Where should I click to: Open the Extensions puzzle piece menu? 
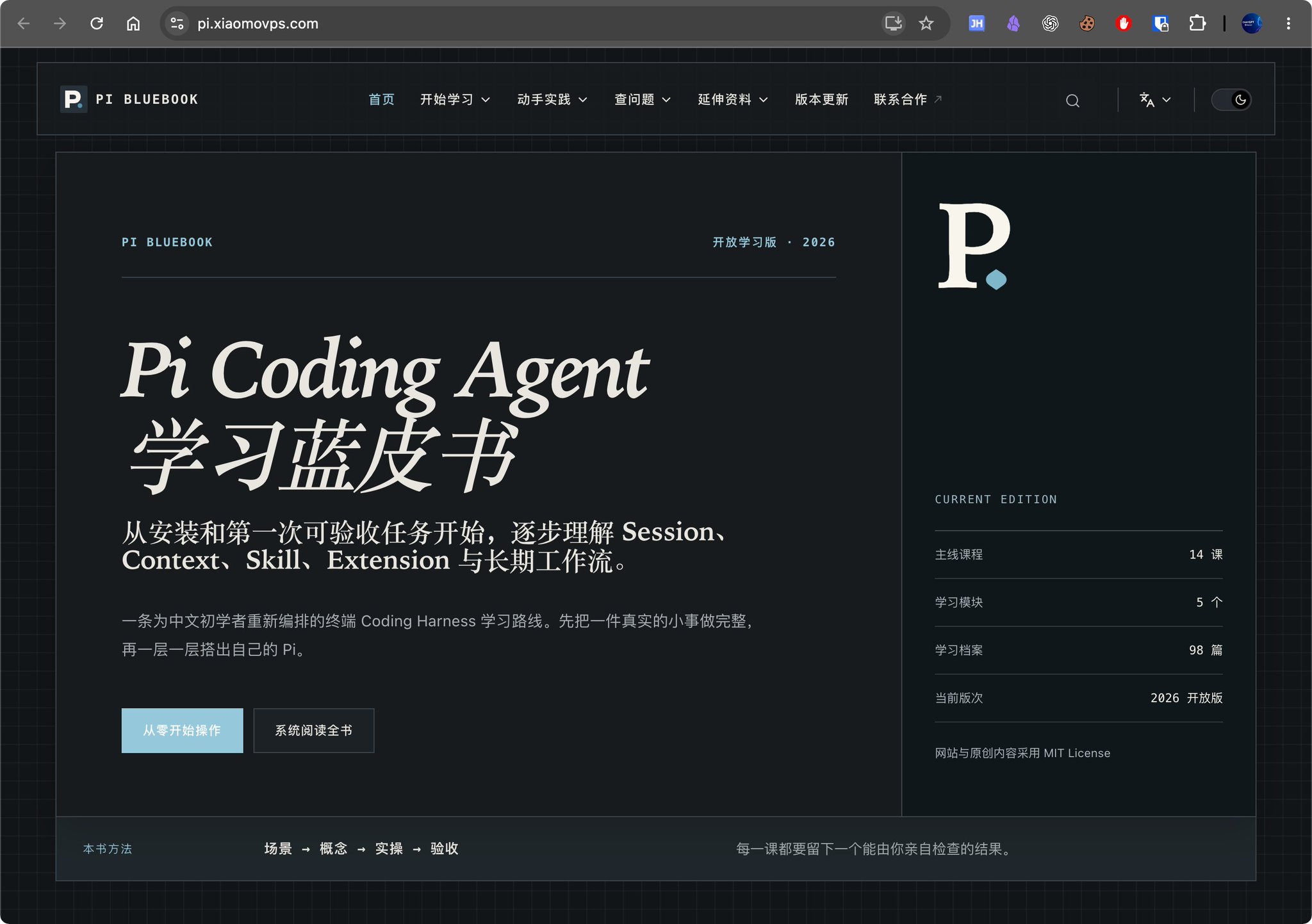tap(1197, 24)
